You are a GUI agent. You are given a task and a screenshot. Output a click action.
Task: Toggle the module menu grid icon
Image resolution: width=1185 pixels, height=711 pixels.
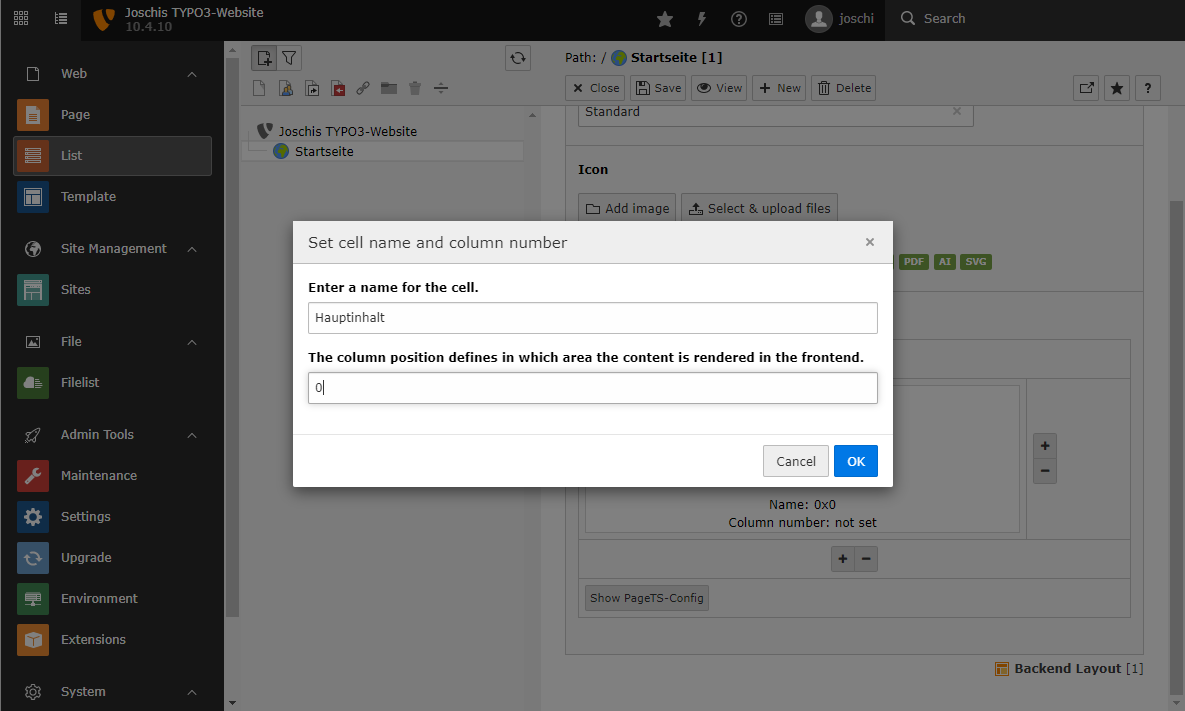click(x=21, y=19)
